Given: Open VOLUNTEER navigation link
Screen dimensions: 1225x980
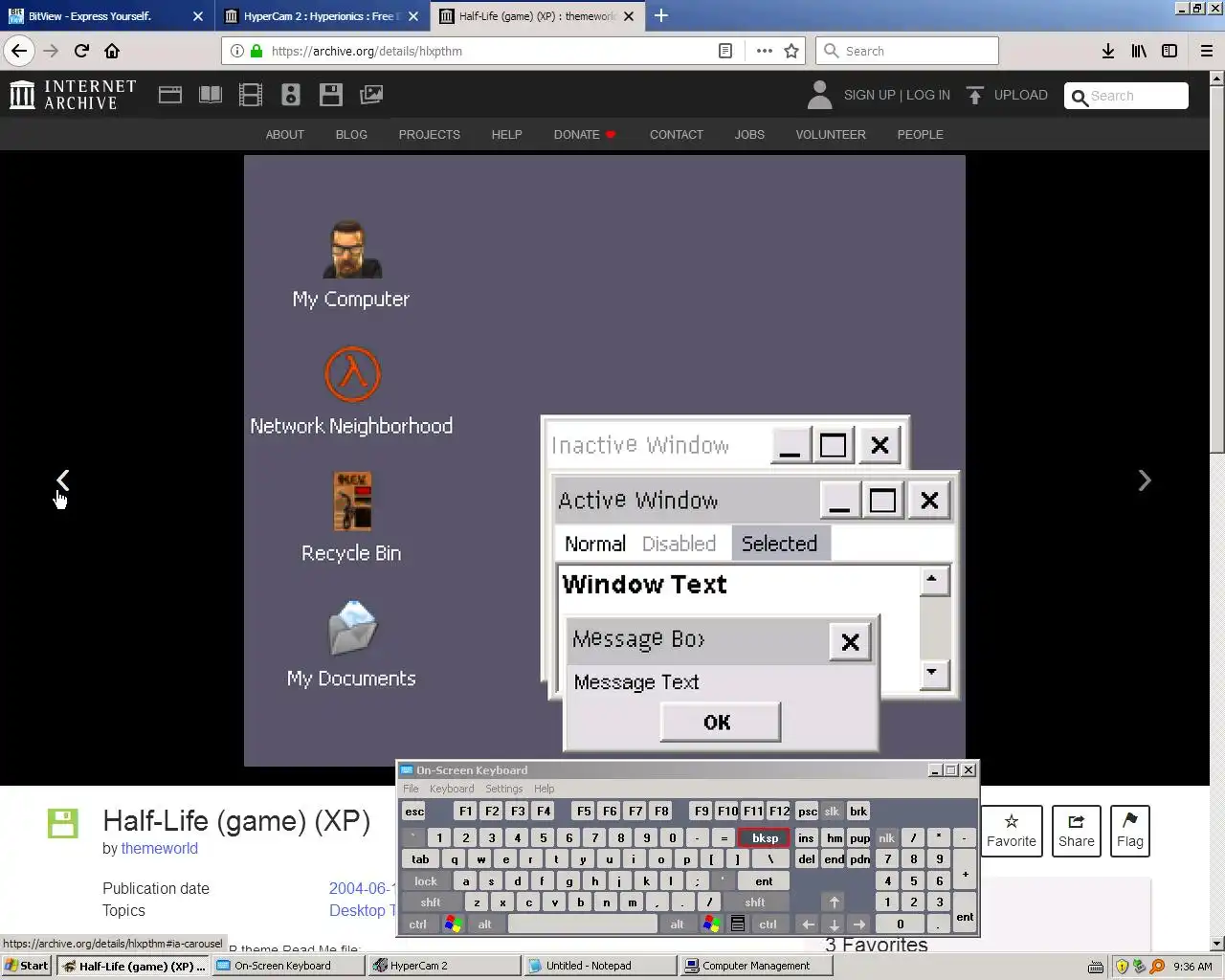Looking at the screenshot, I should (x=831, y=135).
